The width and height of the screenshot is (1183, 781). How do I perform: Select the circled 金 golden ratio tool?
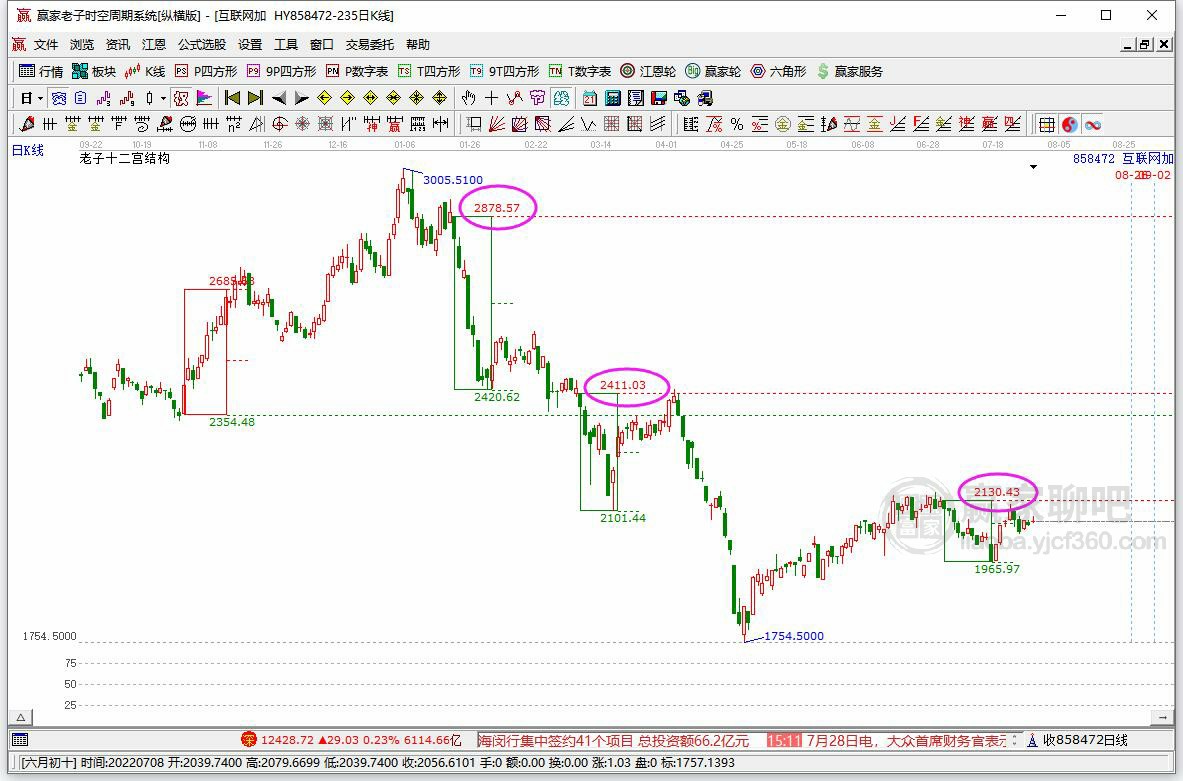782,125
